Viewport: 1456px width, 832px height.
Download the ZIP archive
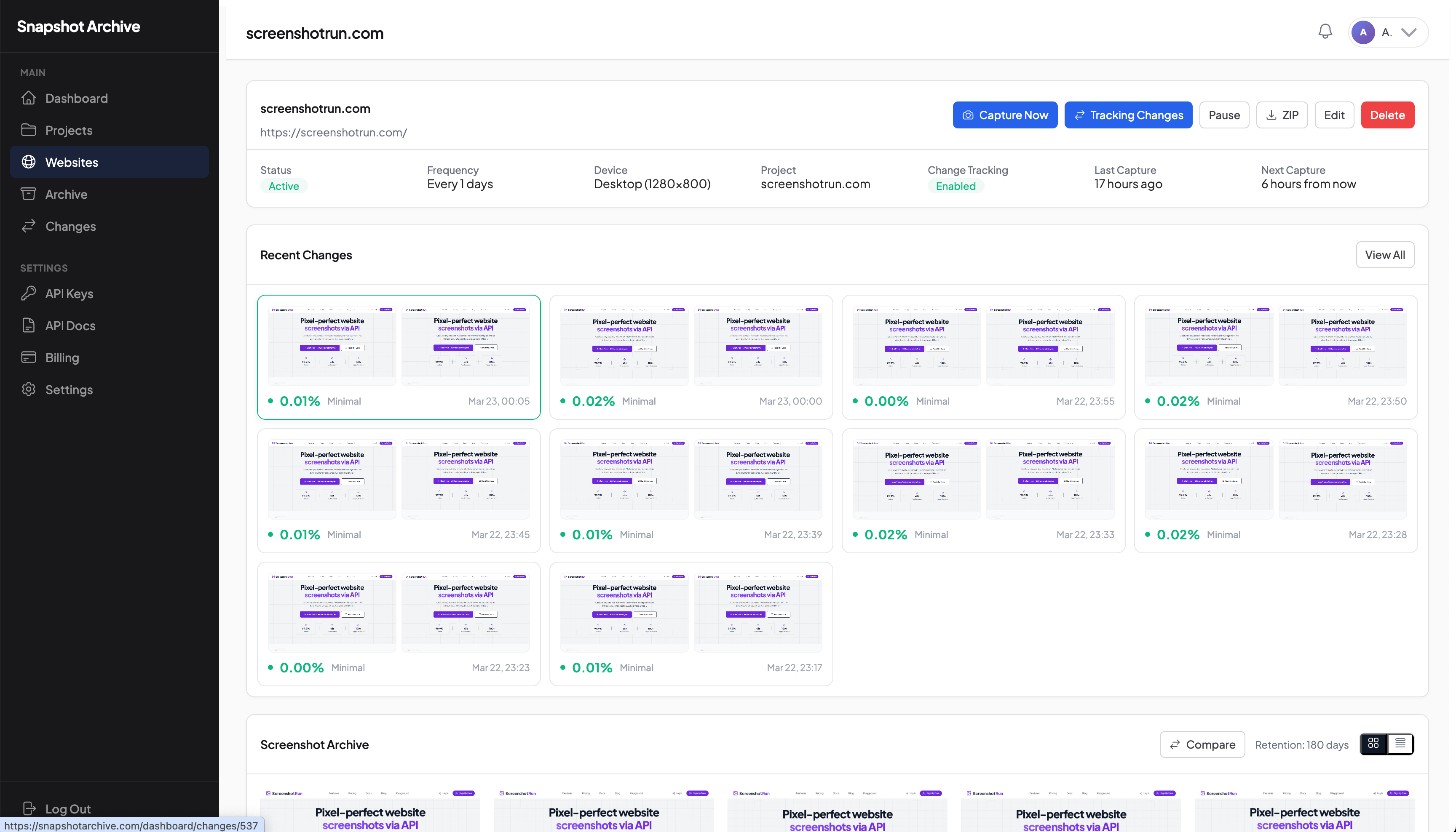(1282, 115)
